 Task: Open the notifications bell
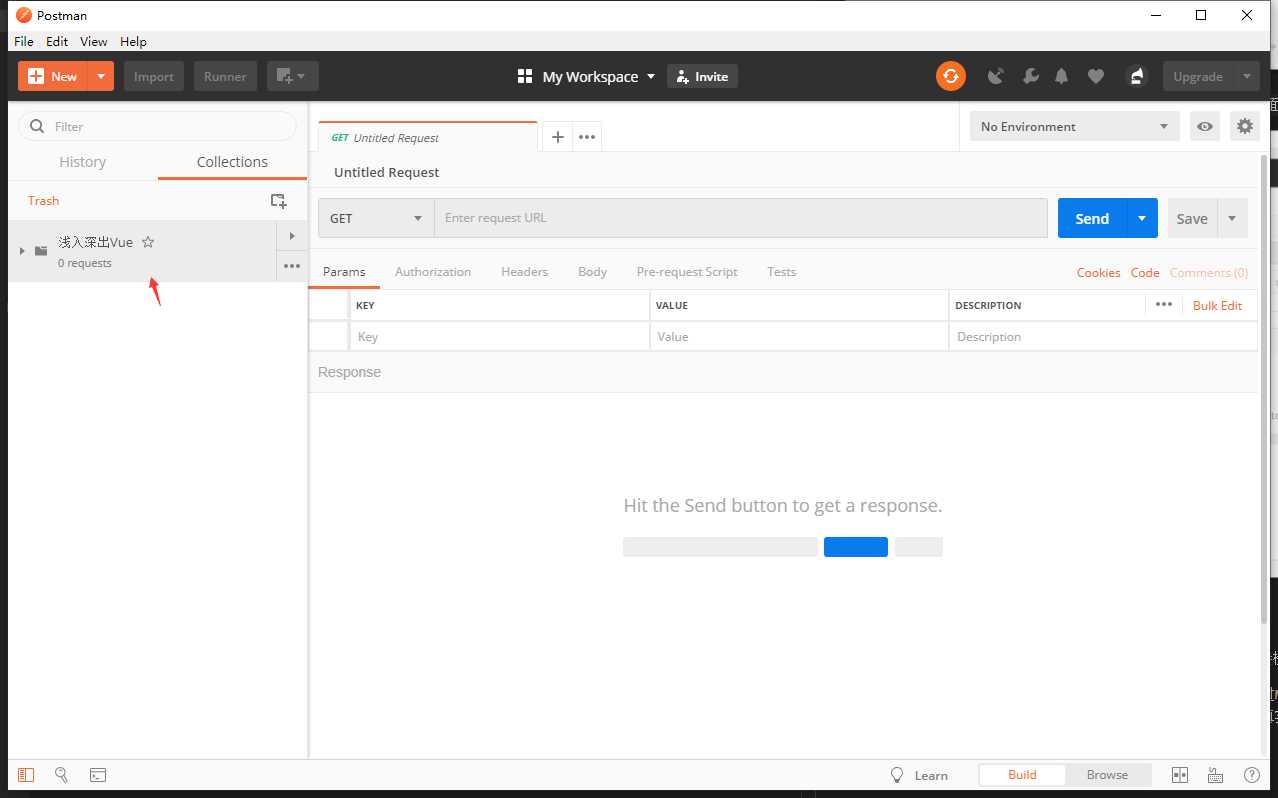pos(1062,76)
